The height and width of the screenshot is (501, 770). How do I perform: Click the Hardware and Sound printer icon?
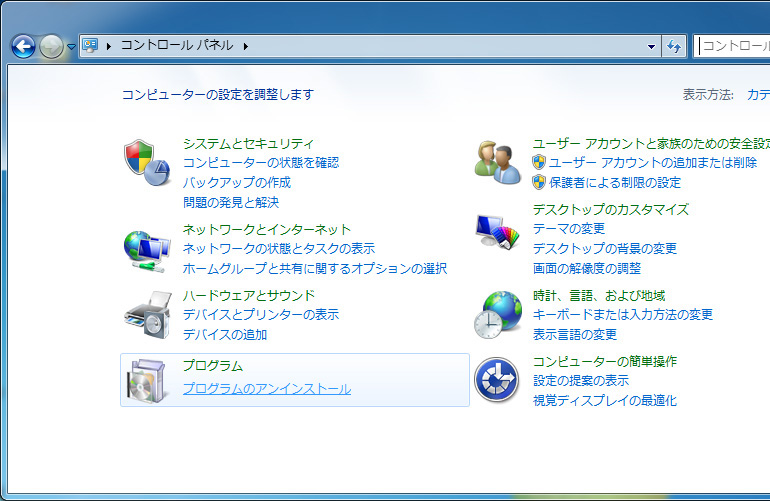148,314
